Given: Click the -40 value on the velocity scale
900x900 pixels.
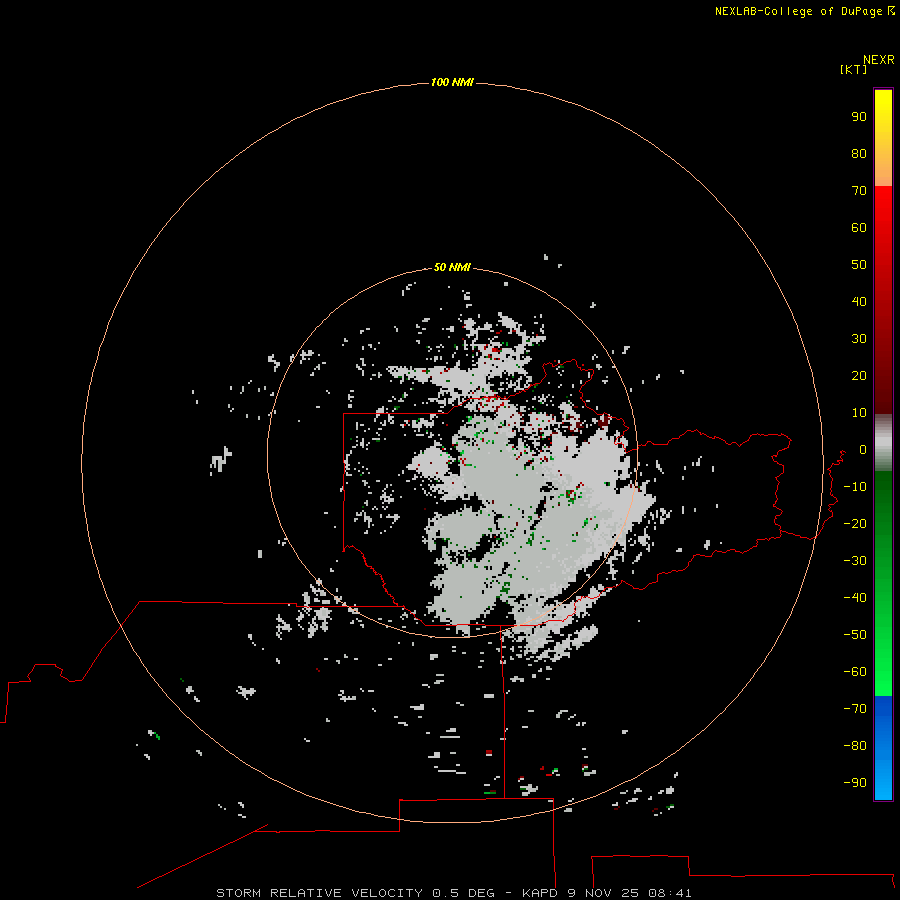Looking at the screenshot, I should pos(855,598).
